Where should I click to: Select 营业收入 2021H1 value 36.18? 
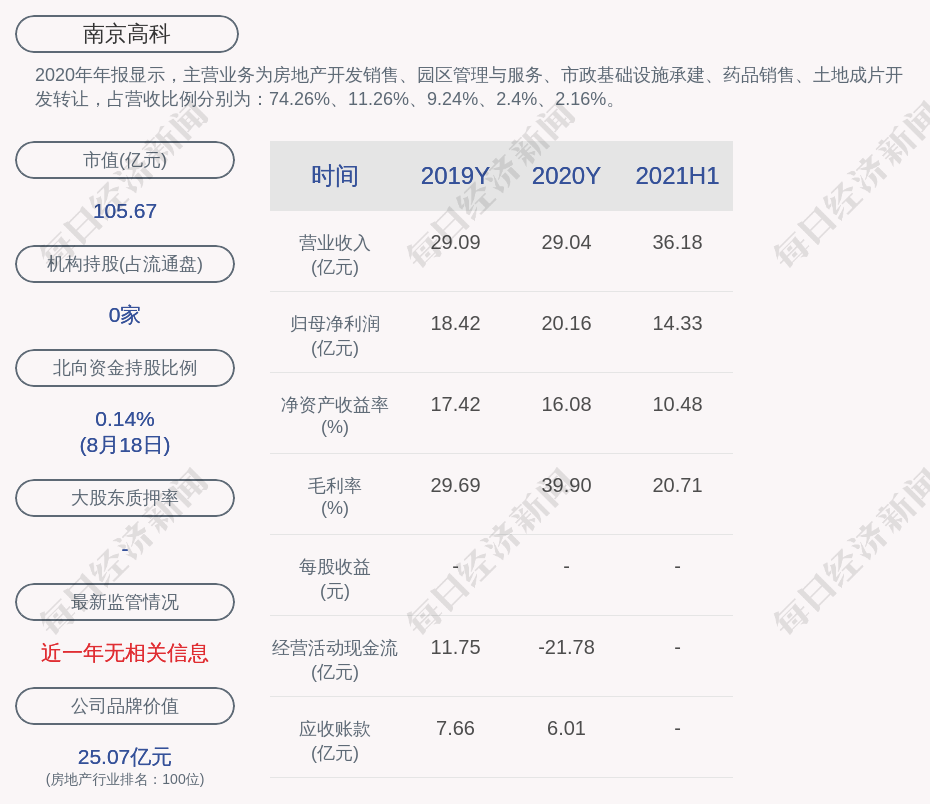point(677,243)
